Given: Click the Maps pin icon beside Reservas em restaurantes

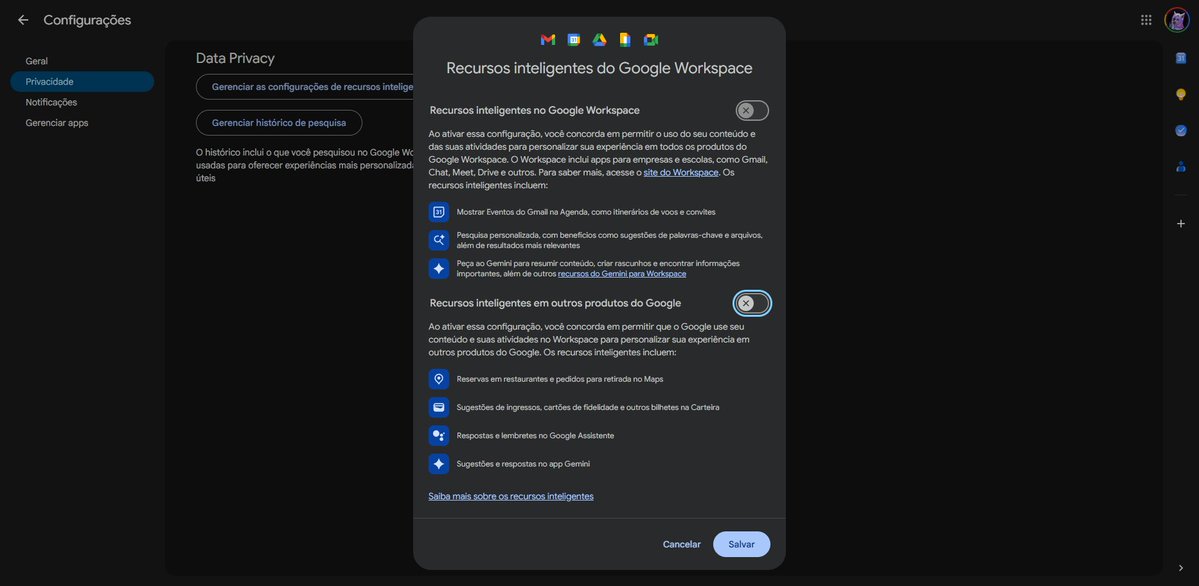Looking at the screenshot, I should coord(439,379).
